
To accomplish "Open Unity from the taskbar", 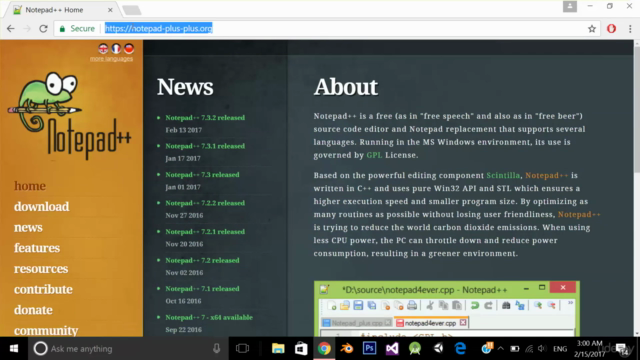I will pos(438,349).
